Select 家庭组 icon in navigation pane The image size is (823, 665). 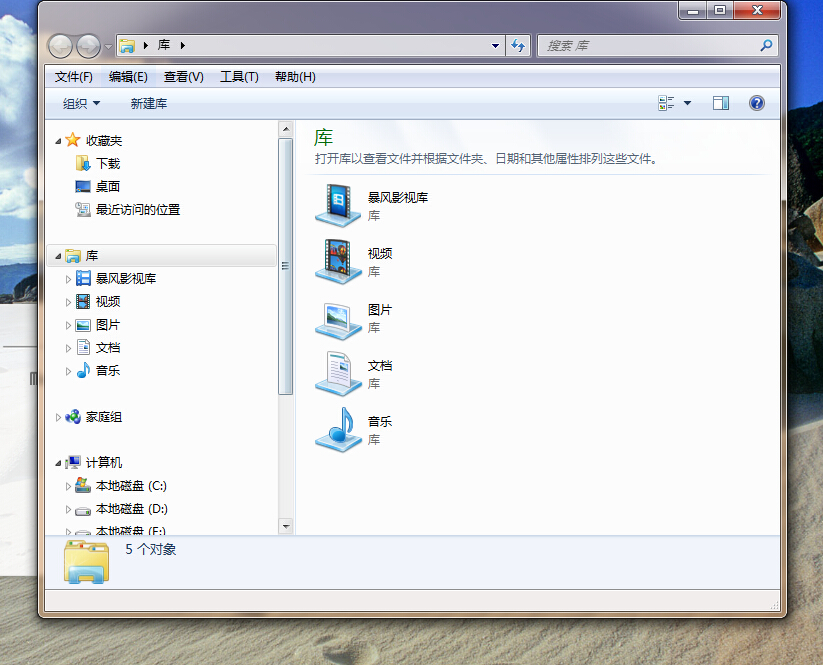point(72,417)
